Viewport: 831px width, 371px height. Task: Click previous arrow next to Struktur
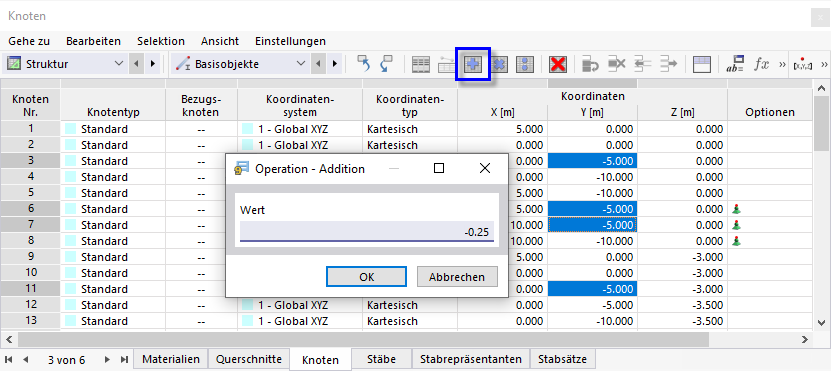[x=136, y=64]
